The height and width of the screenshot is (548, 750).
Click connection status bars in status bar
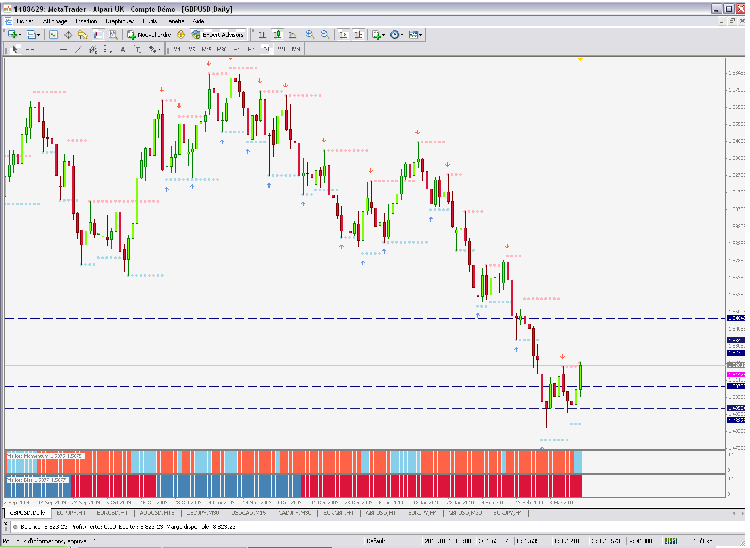click(671, 541)
